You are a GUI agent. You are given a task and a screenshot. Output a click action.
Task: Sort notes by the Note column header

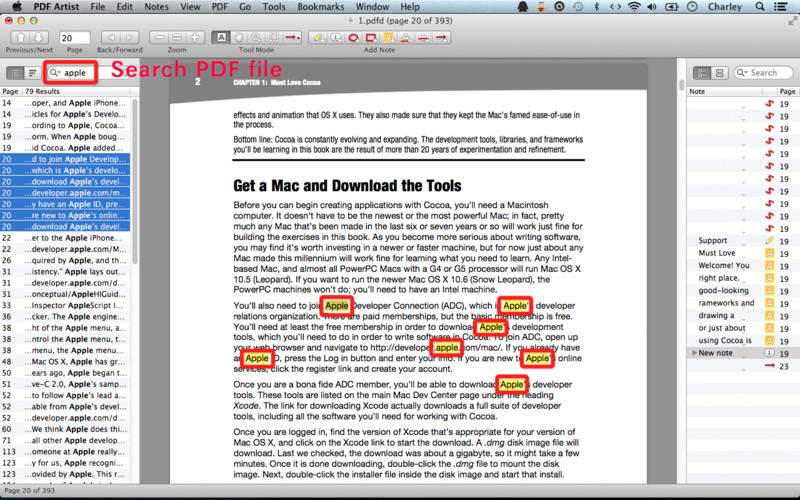[724, 91]
